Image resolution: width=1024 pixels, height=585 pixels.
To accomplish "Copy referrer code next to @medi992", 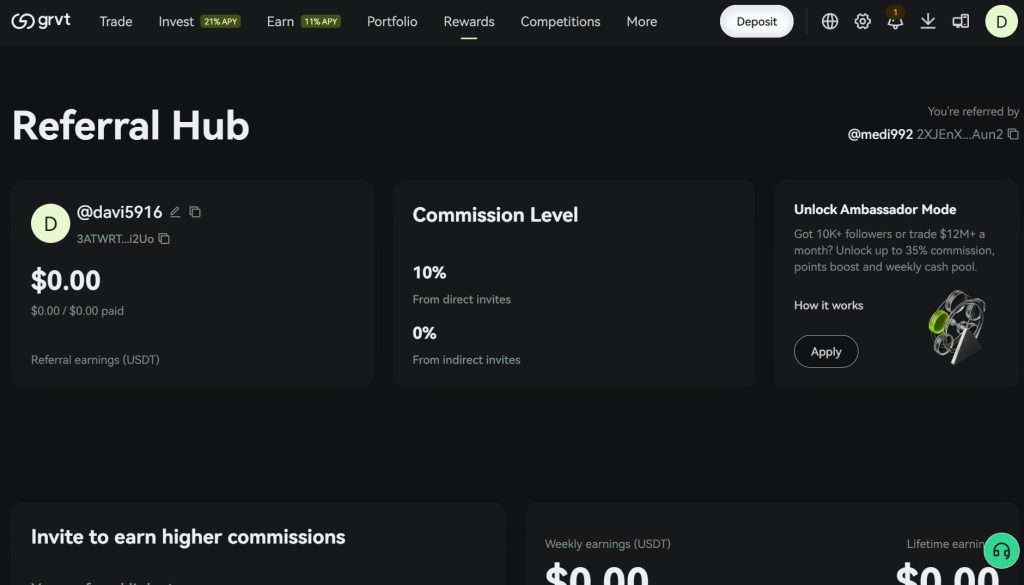I will [x=1013, y=132].
